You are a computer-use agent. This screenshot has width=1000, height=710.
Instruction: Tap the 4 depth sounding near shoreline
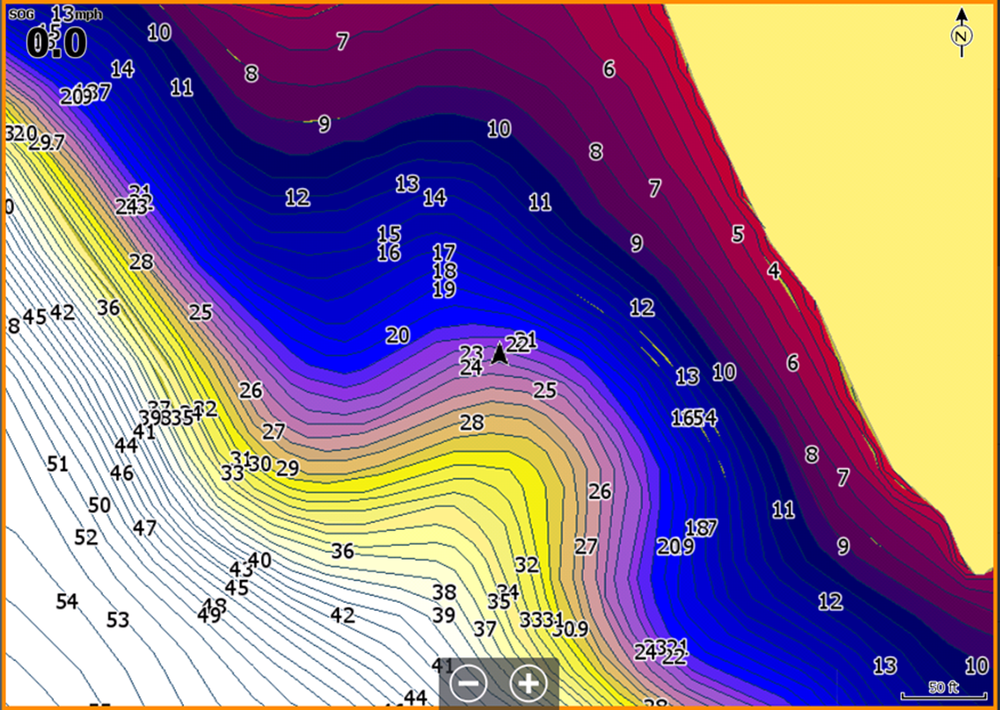pyautogui.click(x=774, y=270)
